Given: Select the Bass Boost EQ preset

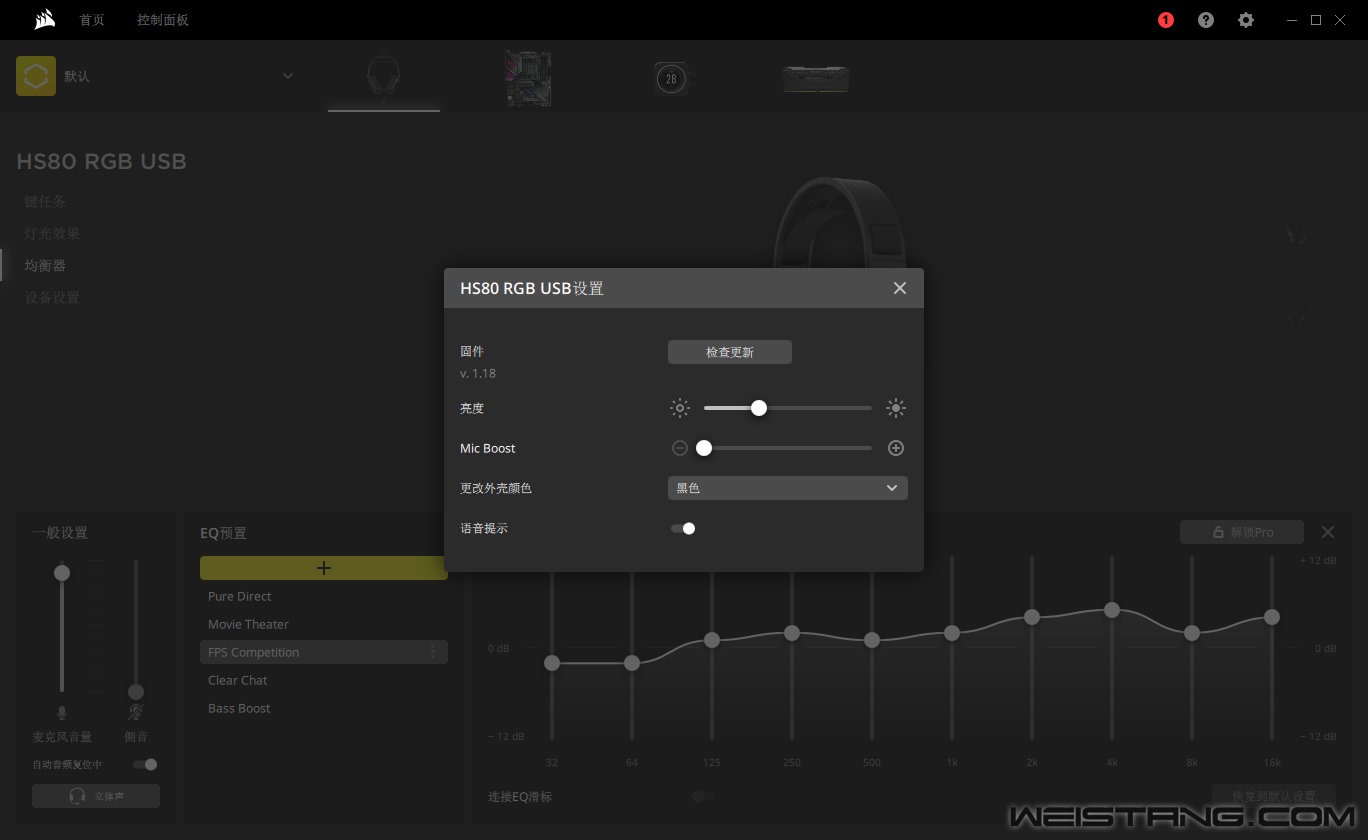Looking at the screenshot, I should pyautogui.click(x=324, y=708).
